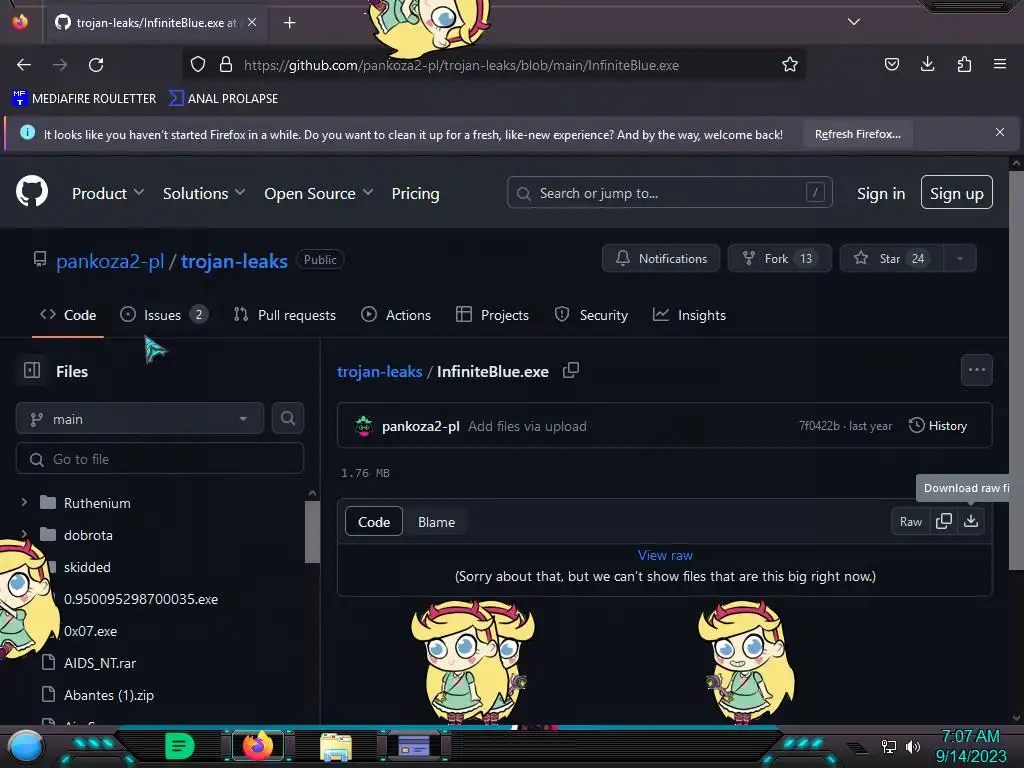Screen dimensions: 1024x768
Task: Download the raw file
Action: (x=971, y=521)
